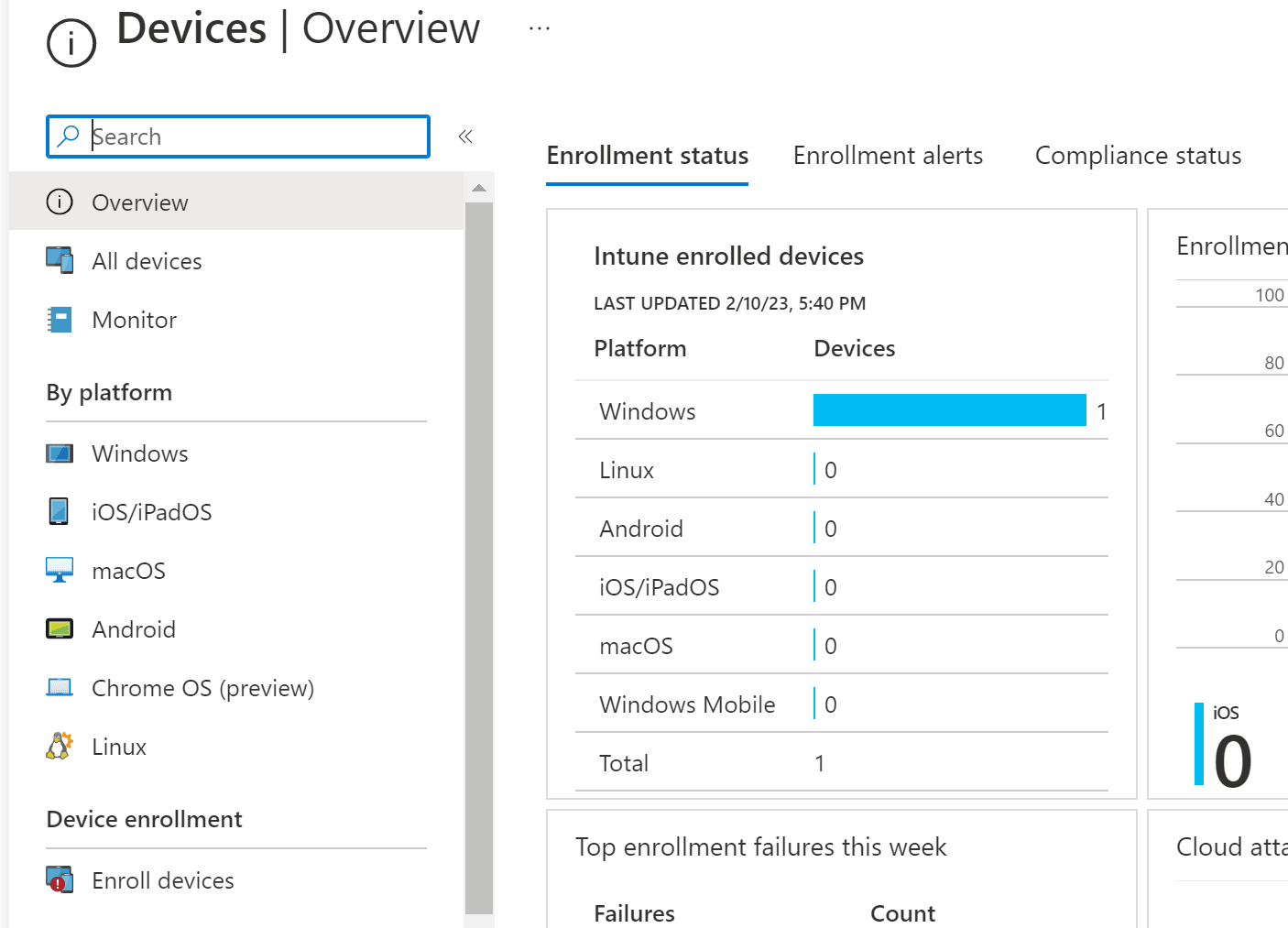Click the macOS monitor icon

(x=60, y=570)
